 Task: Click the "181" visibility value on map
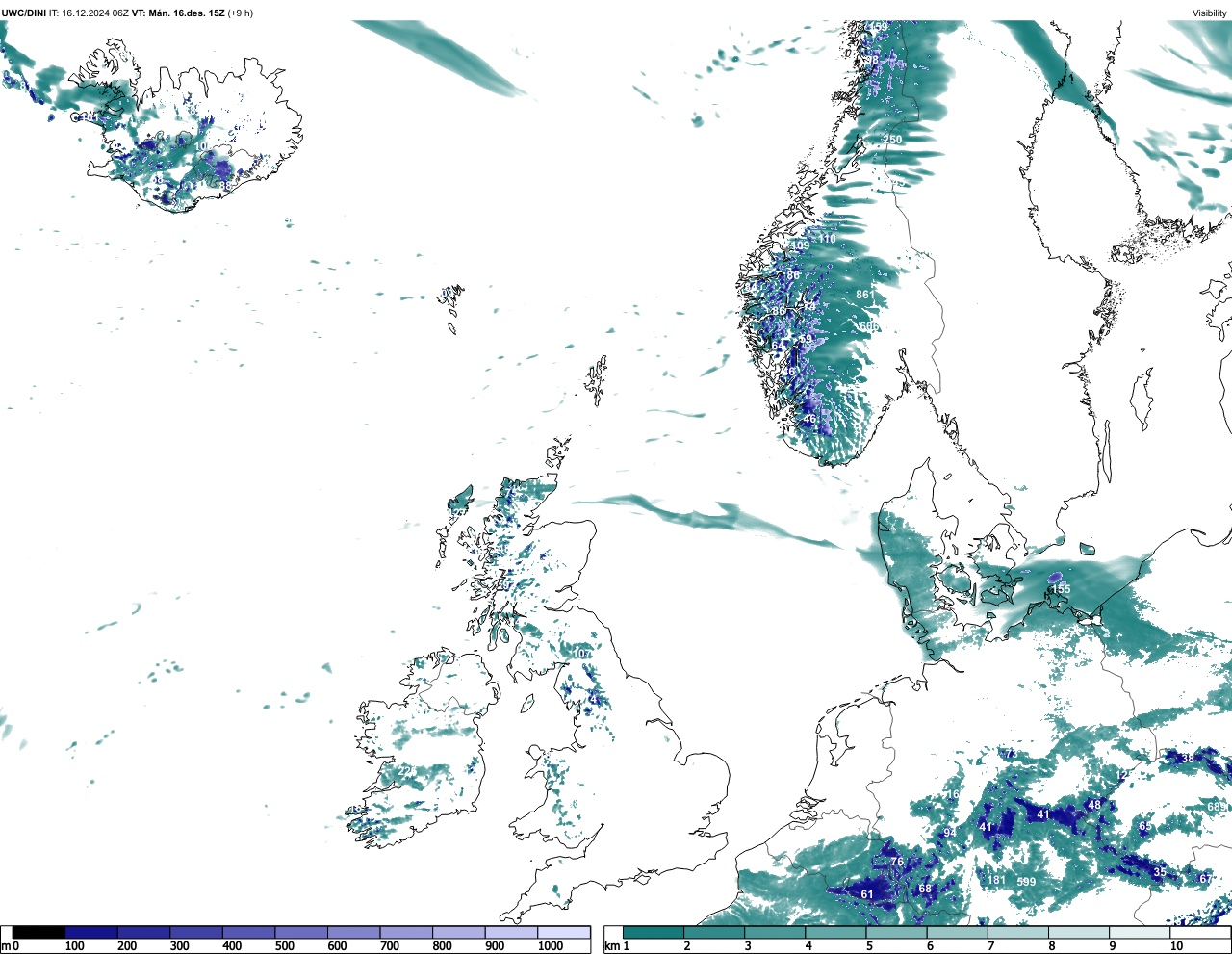tap(996, 880)
